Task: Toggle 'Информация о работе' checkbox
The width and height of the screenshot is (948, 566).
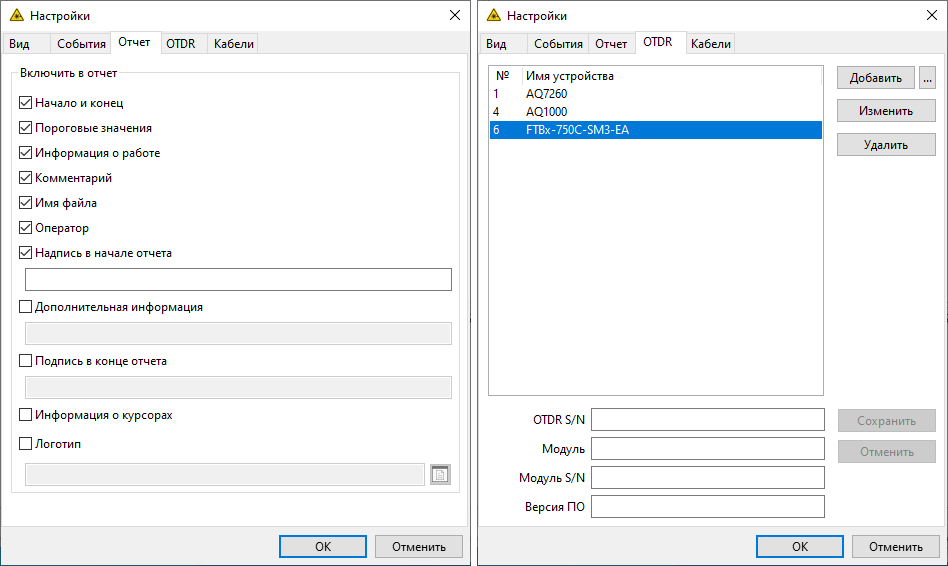Action: (x=25, y=152)
